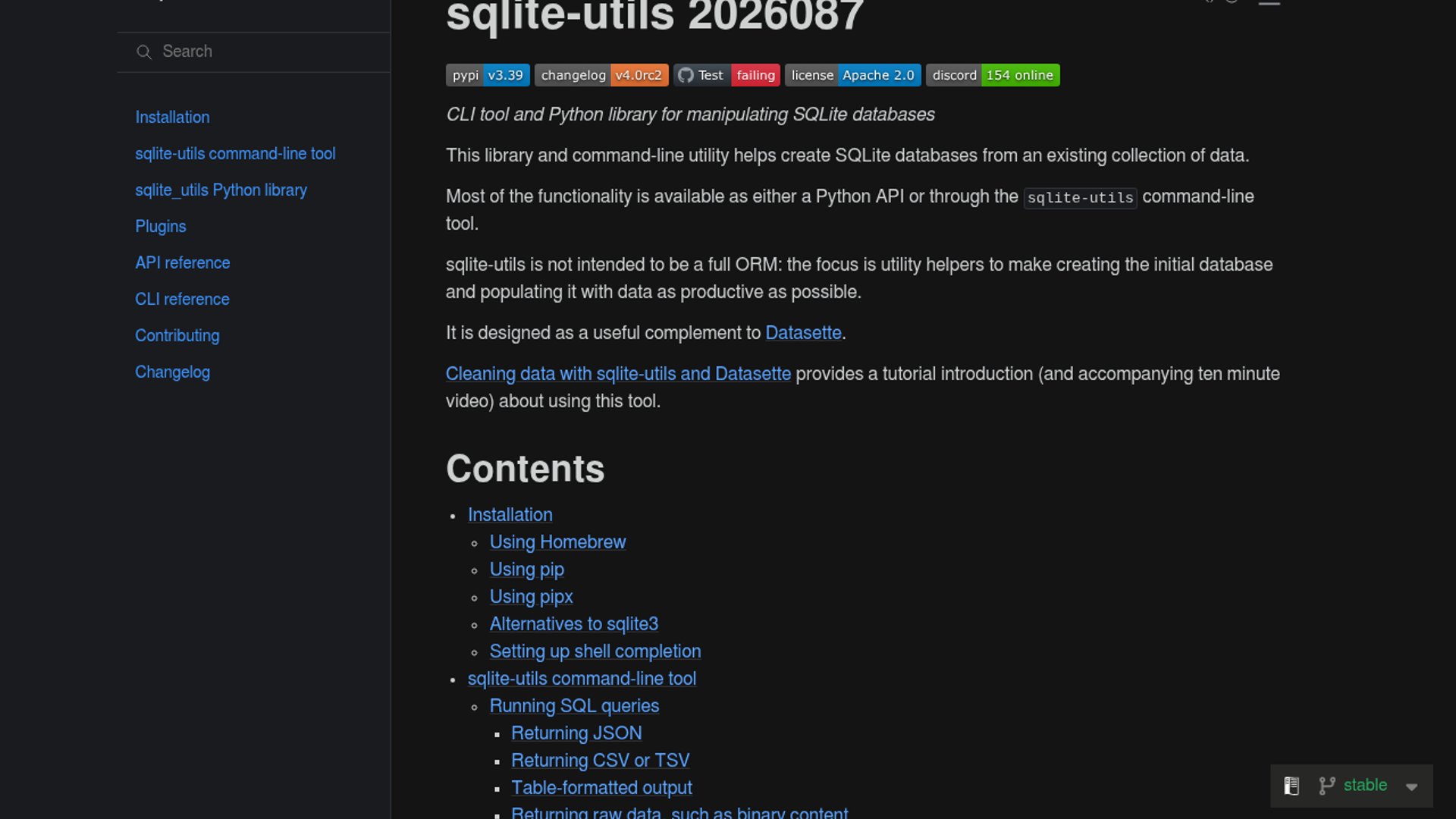Open Cleaning data with sqlite-utils and Datasette link
1456x819 pixels.
pos(618,374)
